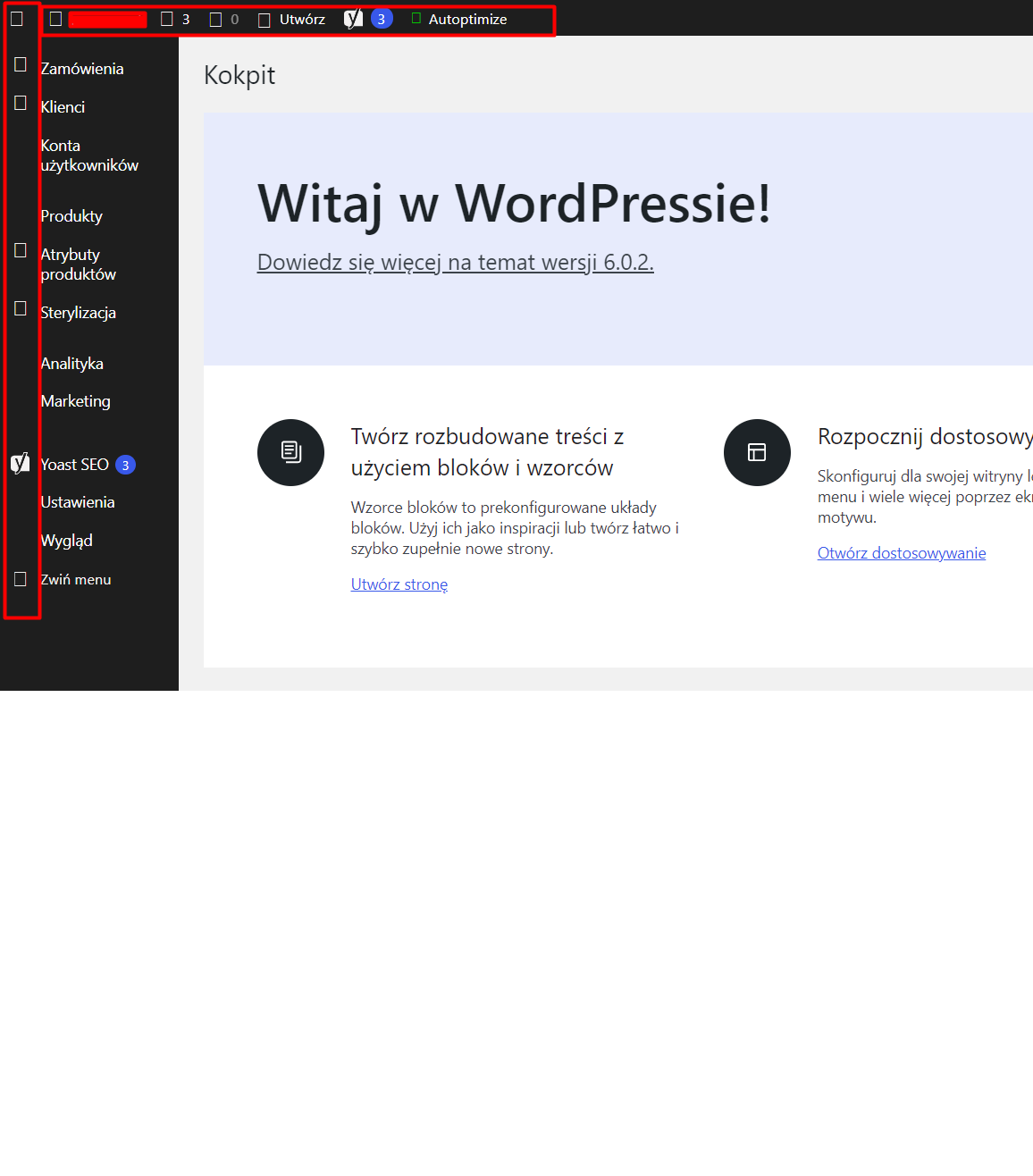Open Ustawienia settings menu
1033x1176 pixels.
point(78,502)
